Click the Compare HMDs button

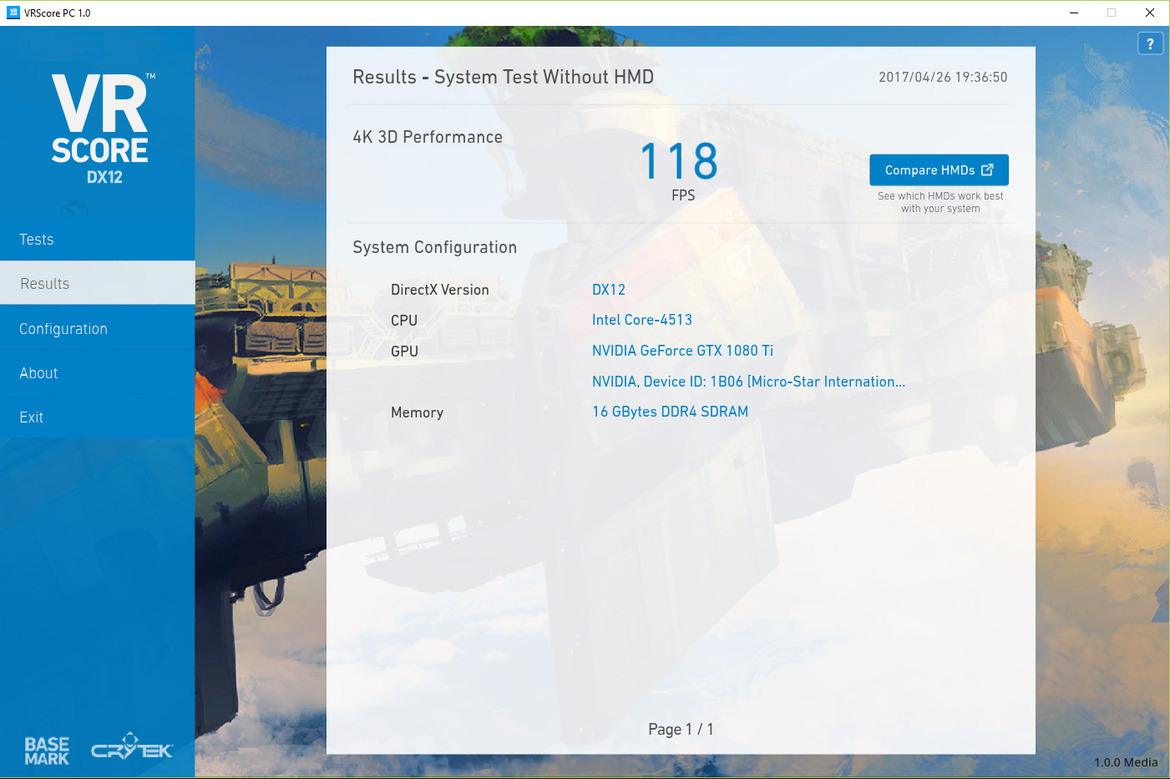point(939,170)
